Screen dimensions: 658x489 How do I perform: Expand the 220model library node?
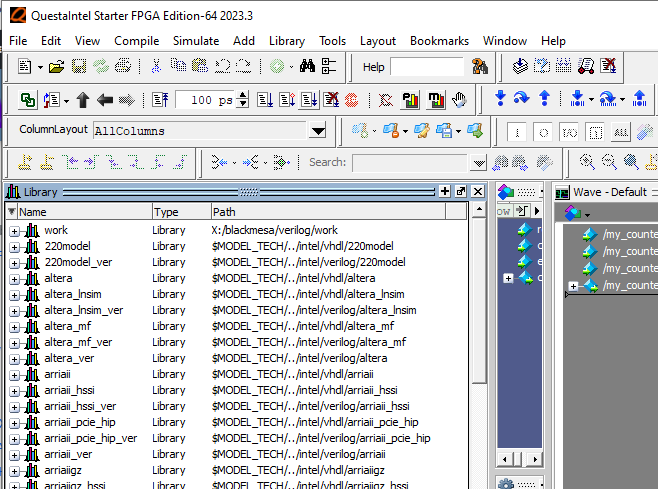point(14,247)
